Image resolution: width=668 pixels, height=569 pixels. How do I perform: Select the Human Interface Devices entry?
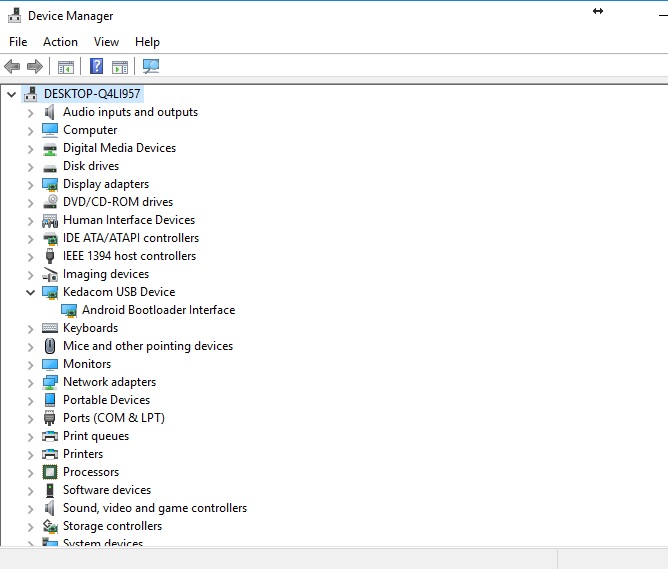[128, 220]
